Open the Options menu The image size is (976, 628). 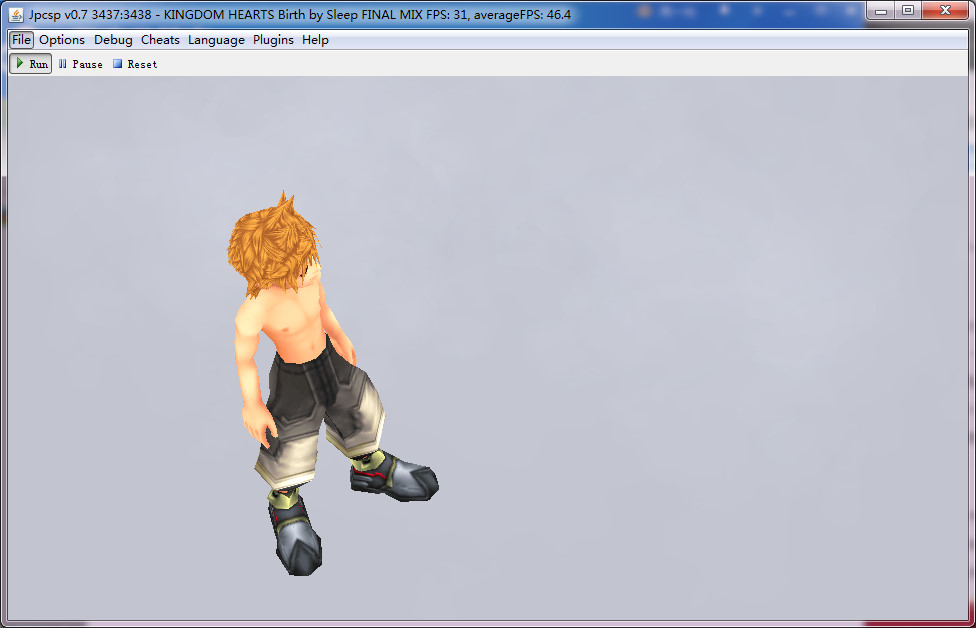click(x=62, y=40)
